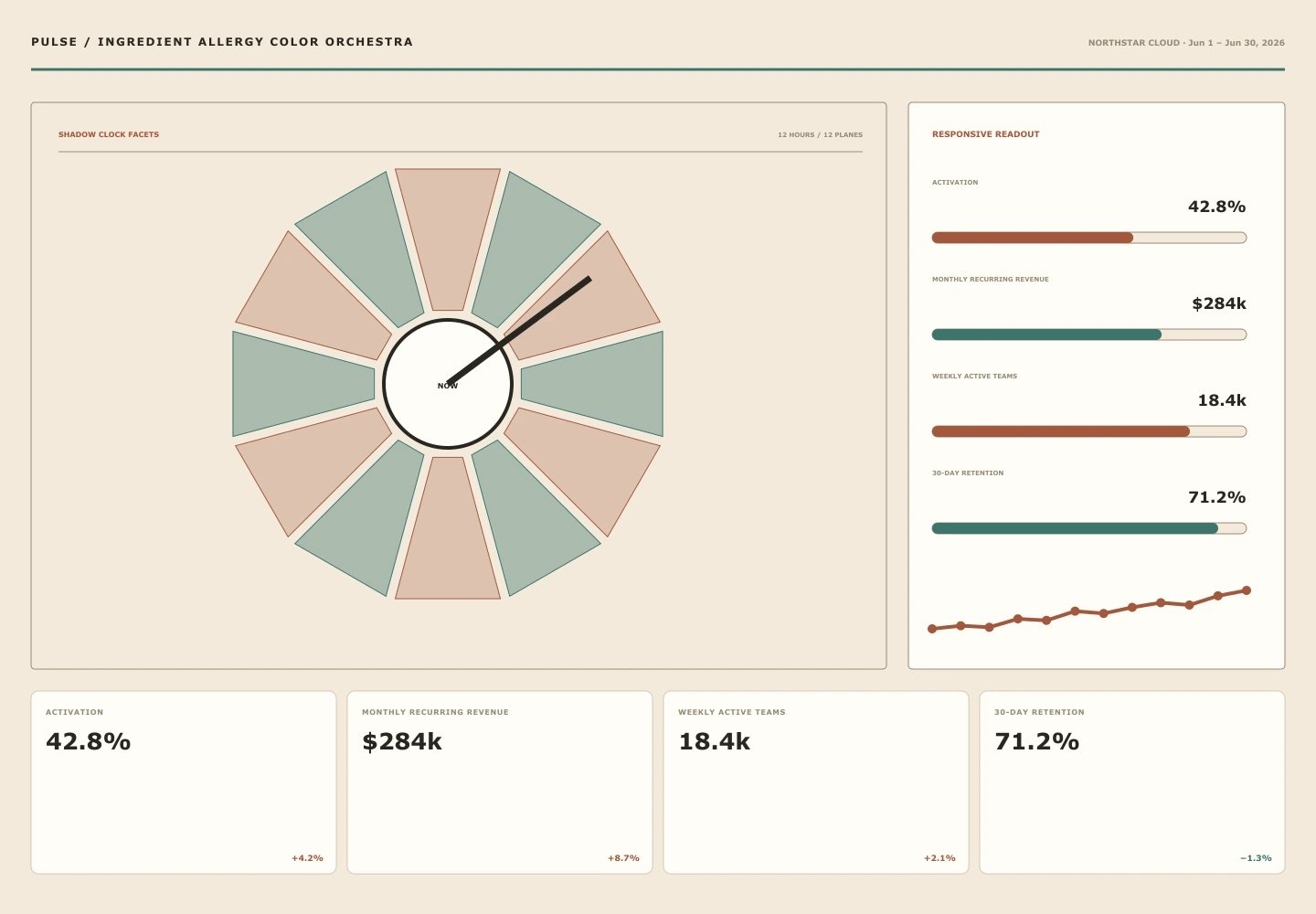
Task: Click the dark clock hand
Action: (519, 331)
